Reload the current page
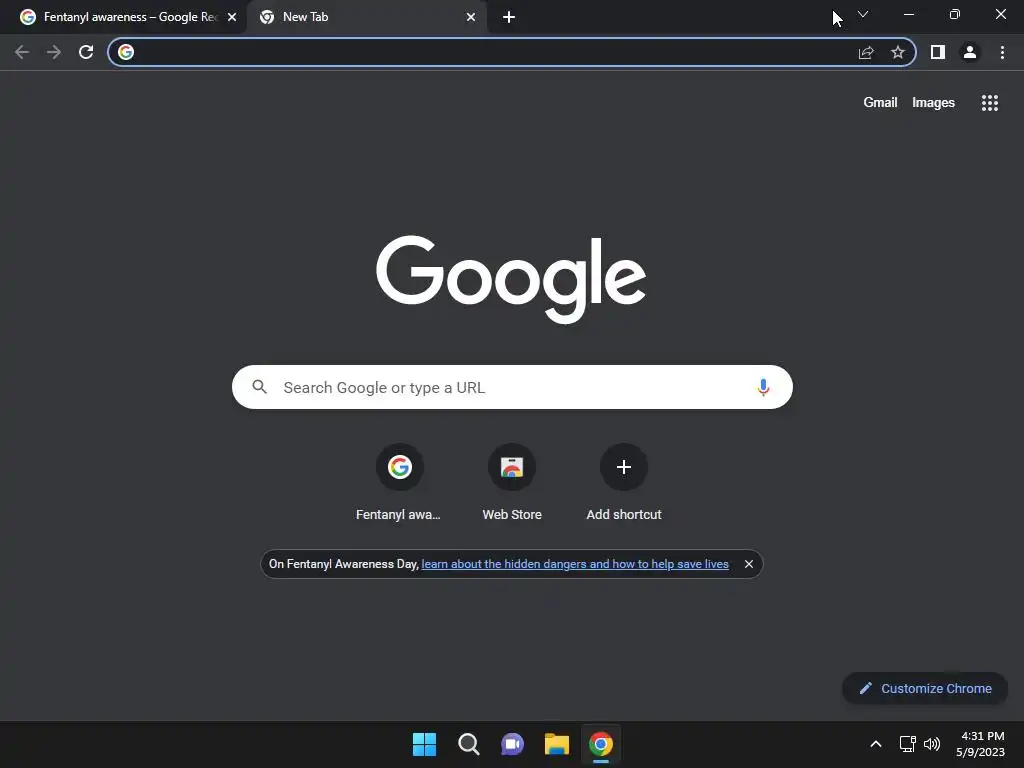Viewport: 1024px width, 768px height. (x=86, y=52)
